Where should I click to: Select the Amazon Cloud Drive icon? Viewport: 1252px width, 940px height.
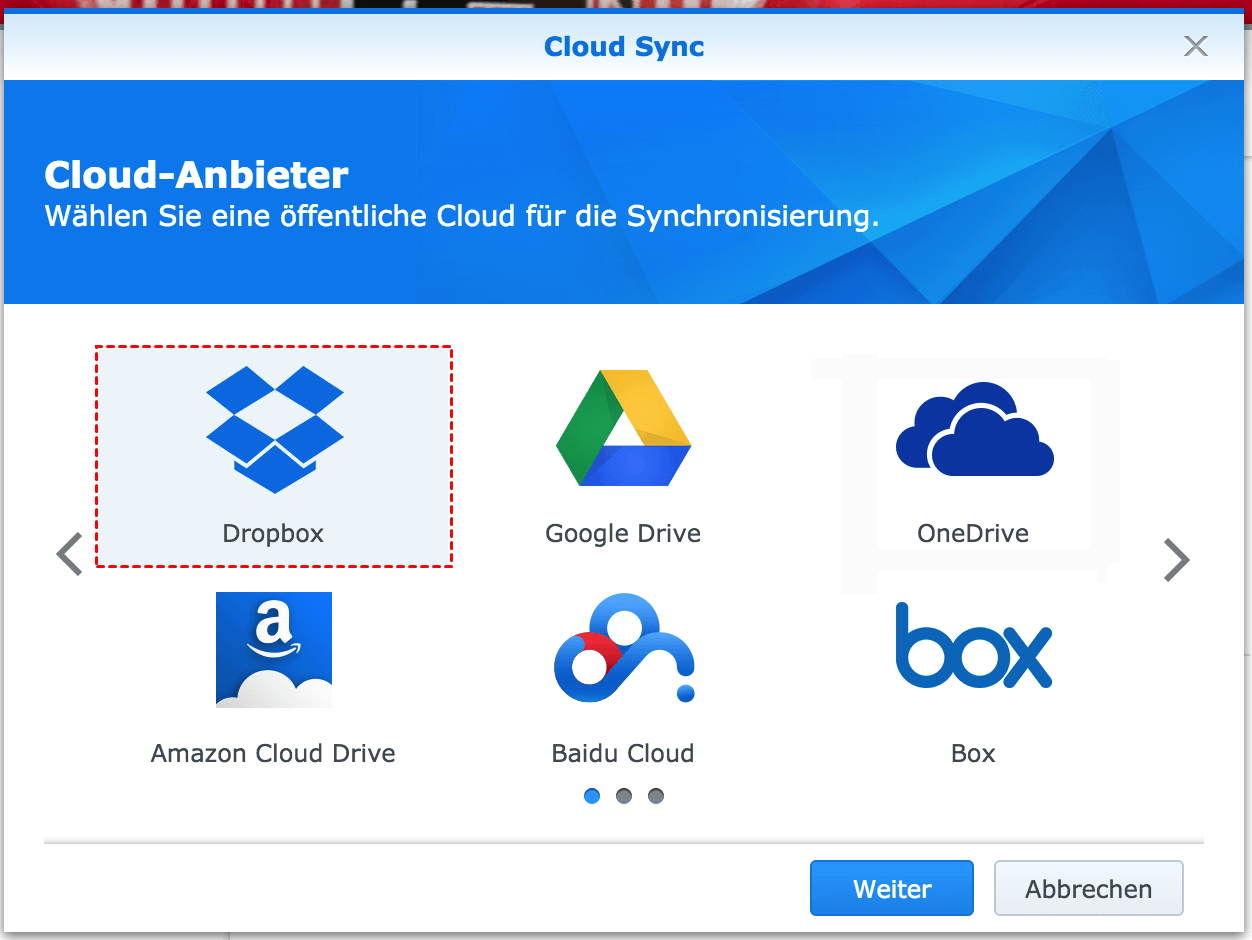274,650
